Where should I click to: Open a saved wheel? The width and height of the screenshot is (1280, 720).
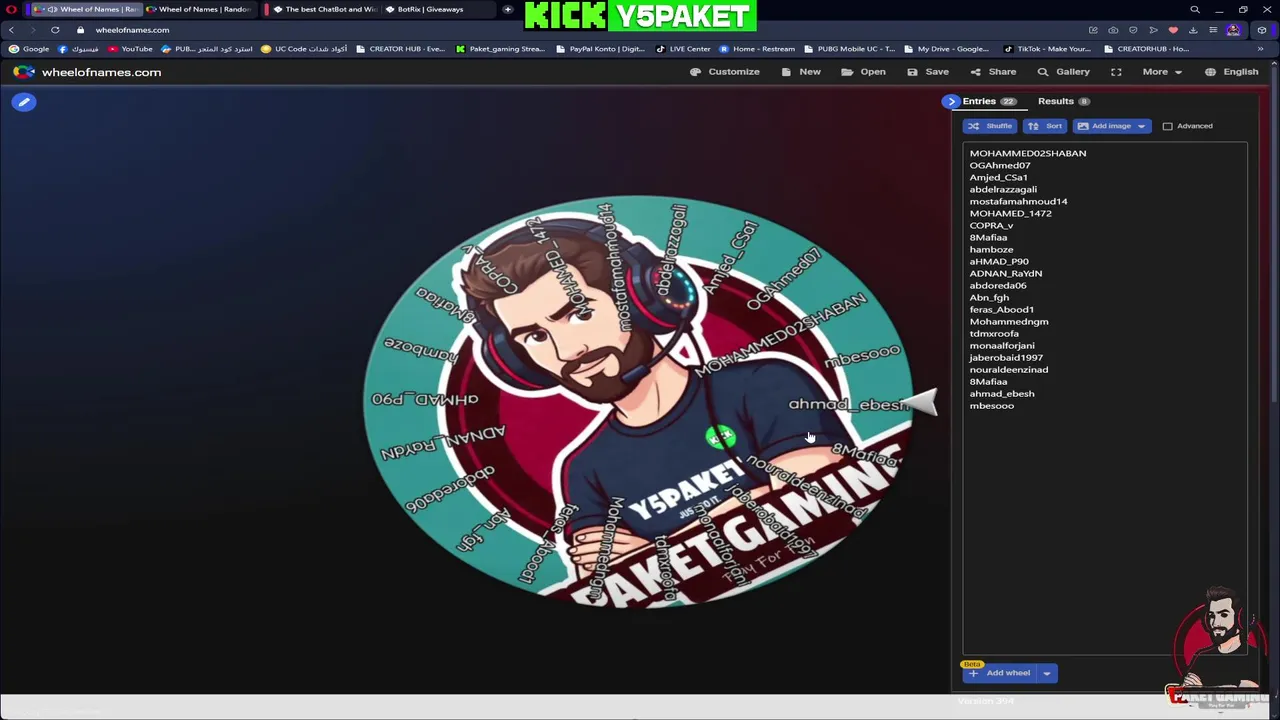click(x=863, y=72)
